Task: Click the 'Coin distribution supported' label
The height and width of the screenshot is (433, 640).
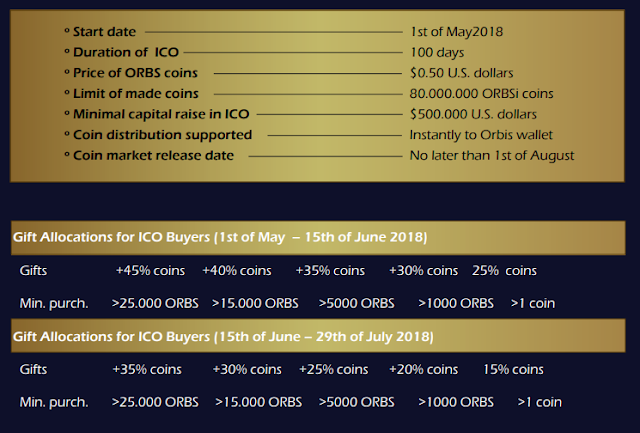Action: pos(162,135)
